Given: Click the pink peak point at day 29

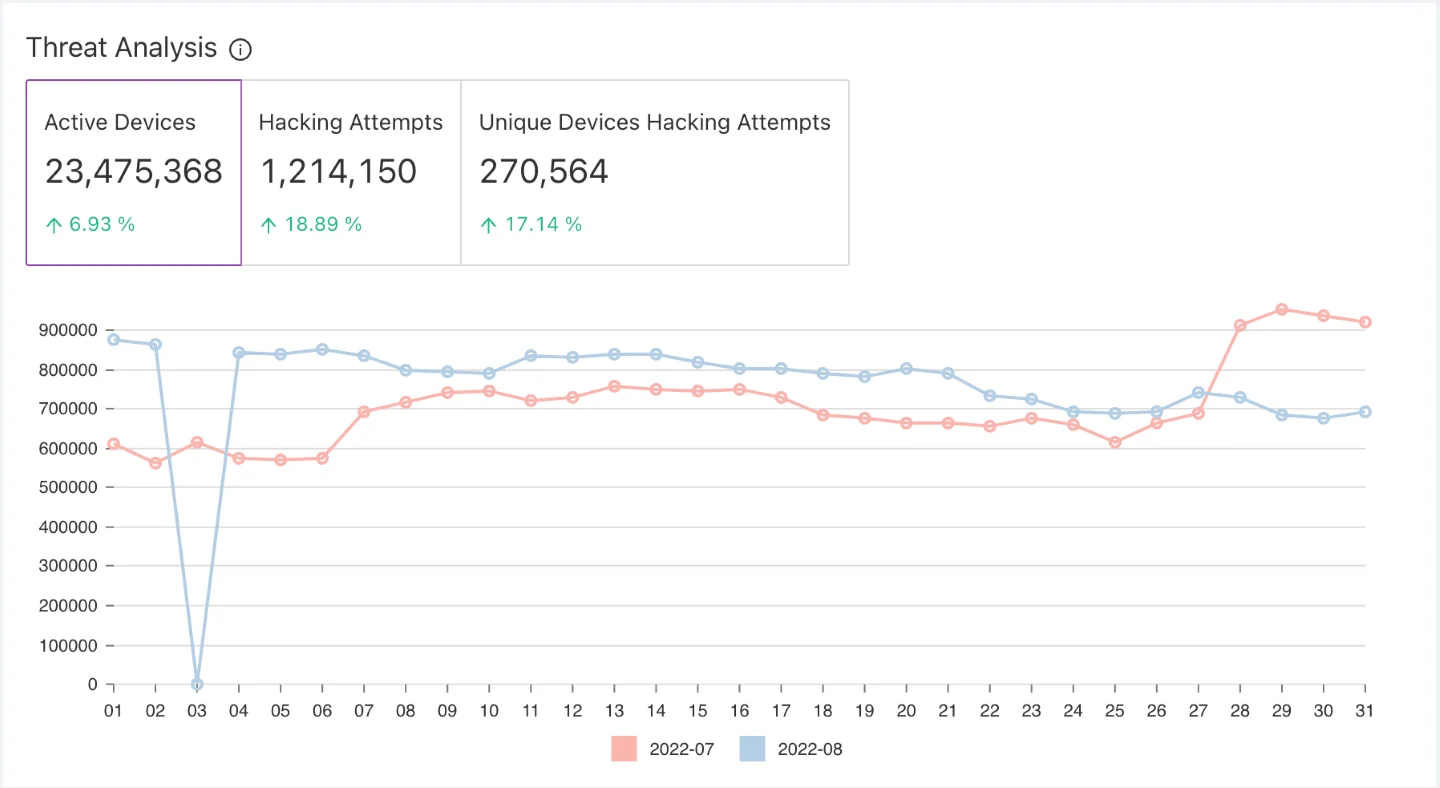Looking at the screenshot, I should point(1281,309).
